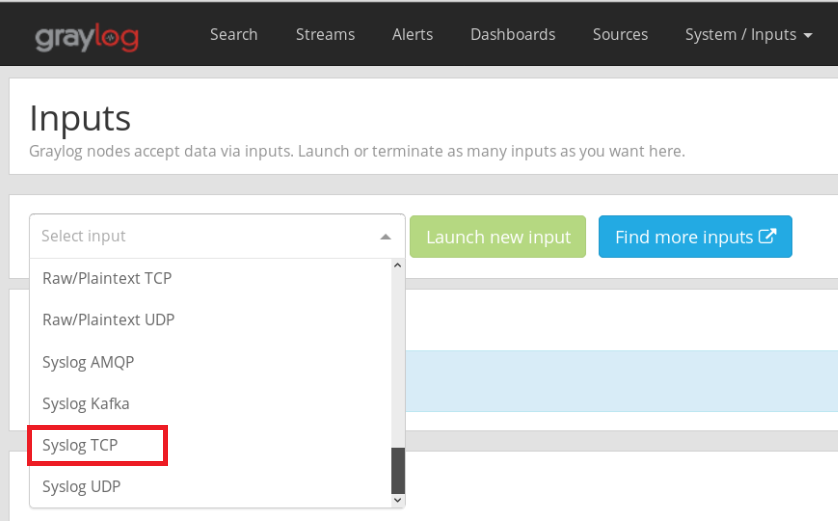
Task: Click the dropdown scrollbar down arrow
Action: (x=398, y=500)
